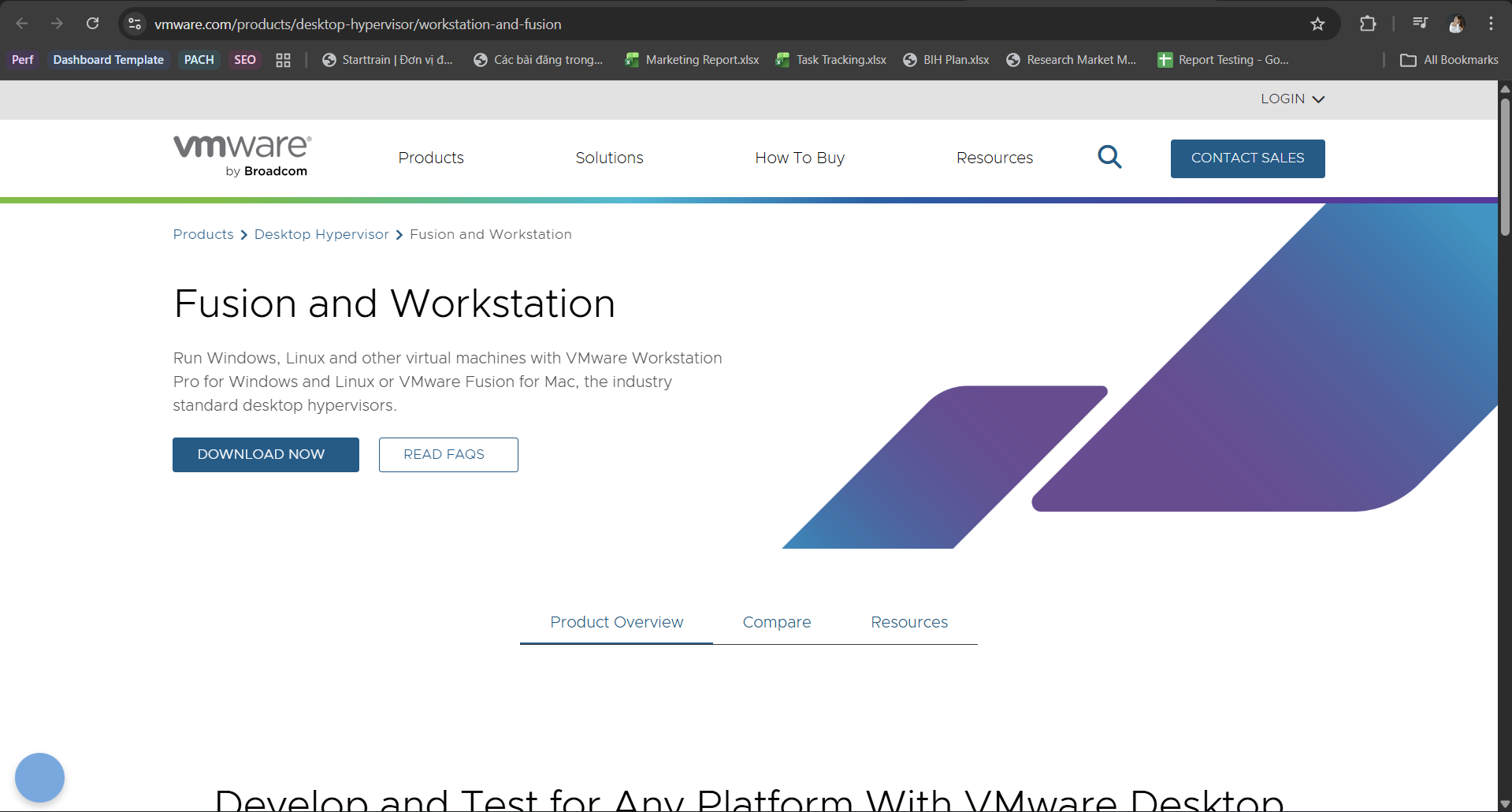Bookmark this page with star icon
The height and width of the screenshot is (812, 1512).
(1317, 24)
